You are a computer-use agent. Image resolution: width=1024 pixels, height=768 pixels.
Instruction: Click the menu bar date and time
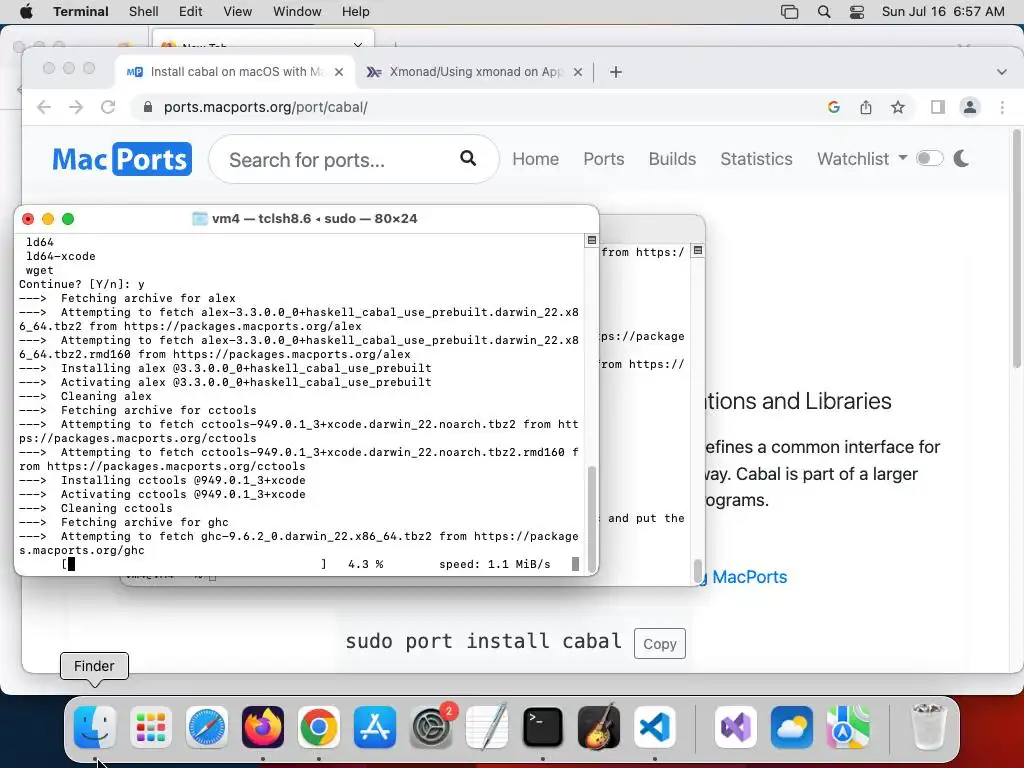coord(943,12)
